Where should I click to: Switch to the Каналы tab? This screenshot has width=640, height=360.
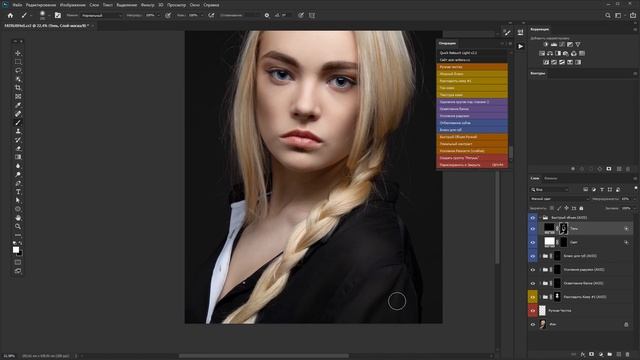[551, 178]
